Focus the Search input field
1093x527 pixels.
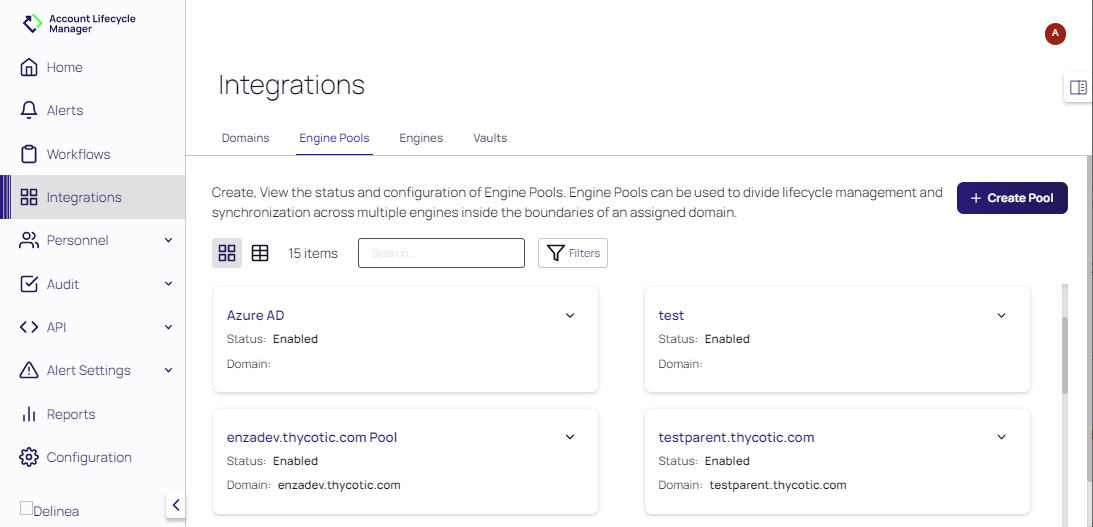[x=441, y=253]
